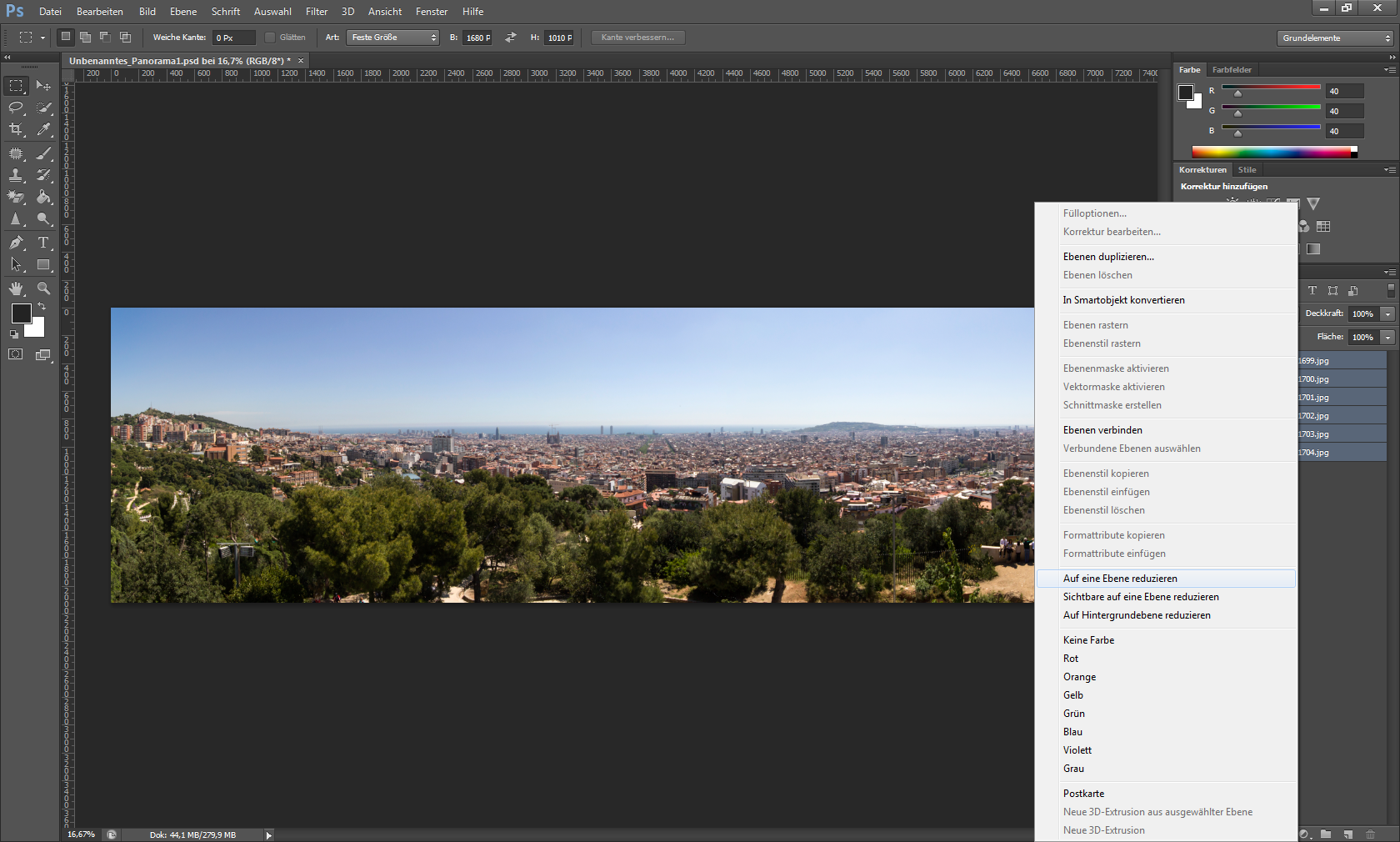Select the Crop tool
This screenshot has height=842, width=1400.
coord(16,129)
